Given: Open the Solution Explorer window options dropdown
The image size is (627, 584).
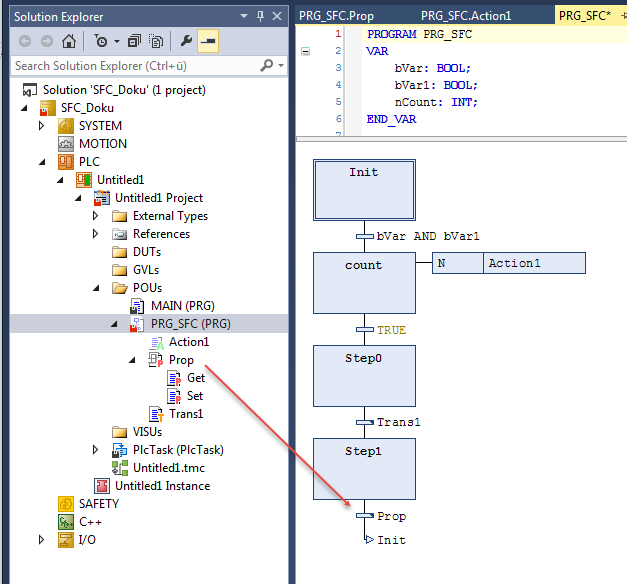Looking at the screenshot, I should click(x=246, y=15).
